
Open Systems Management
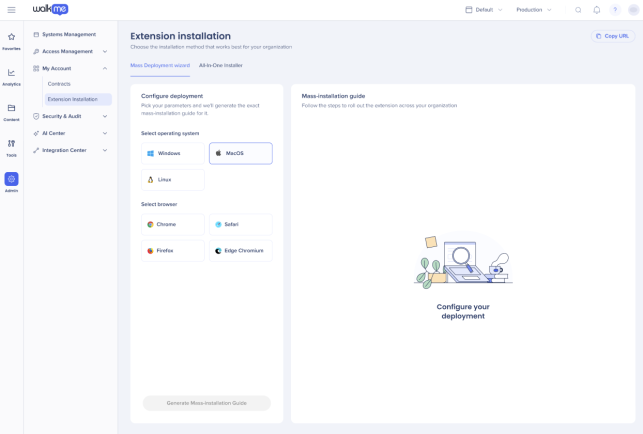[69, 34]
